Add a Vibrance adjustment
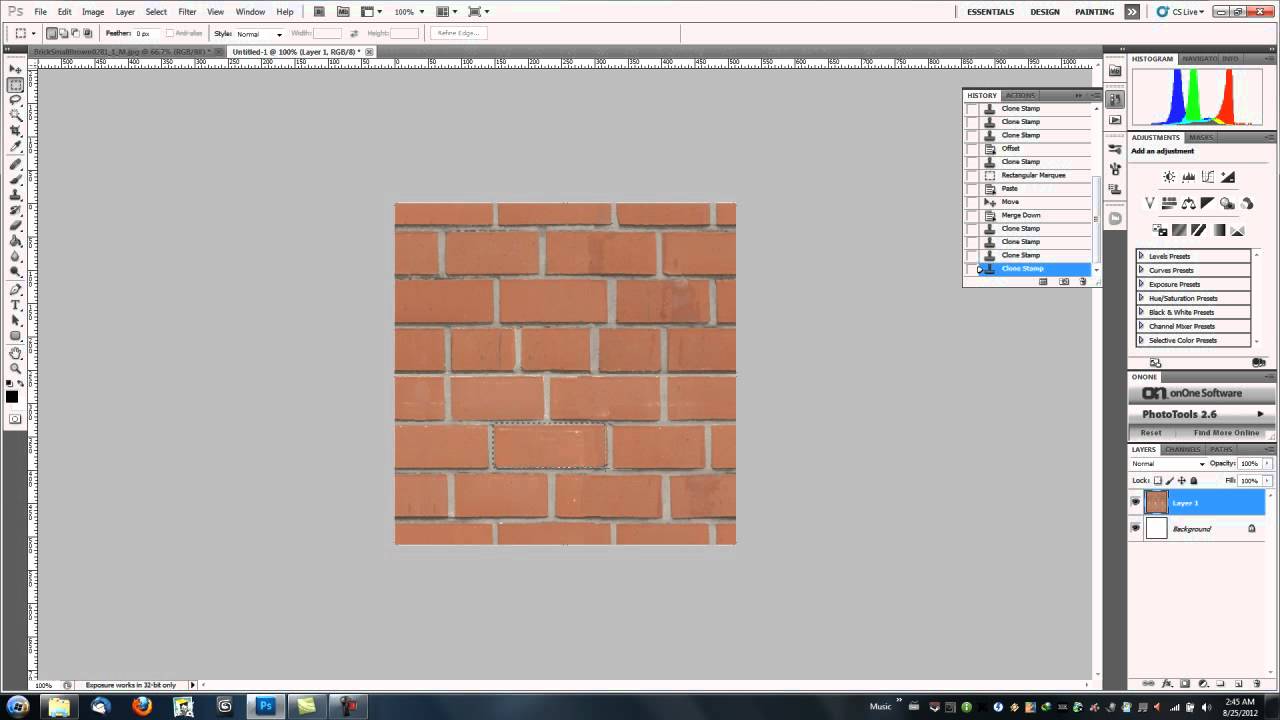Screen dimensions: 1280x720 [x=1150, y=203]
